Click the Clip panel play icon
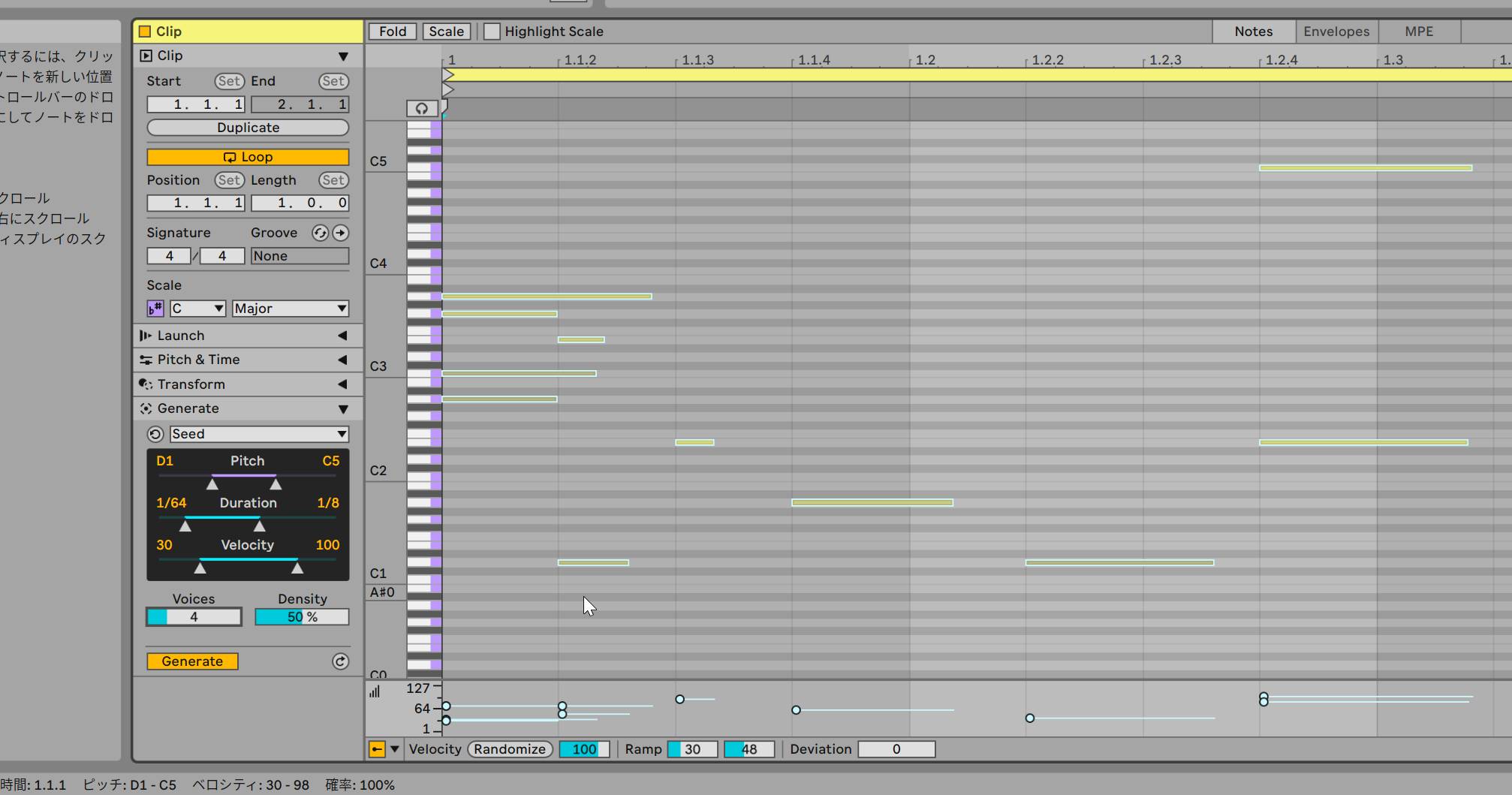The image size is (1512, 795). pos(146,56)
